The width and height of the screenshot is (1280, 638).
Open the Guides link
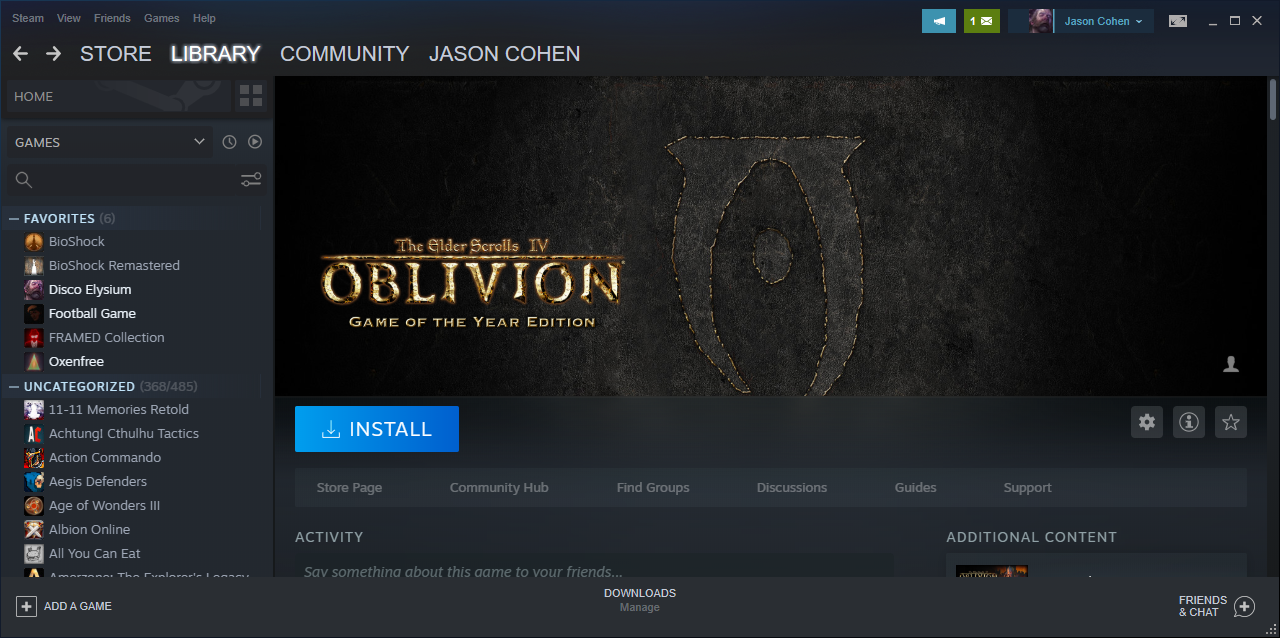coord(916,488)
